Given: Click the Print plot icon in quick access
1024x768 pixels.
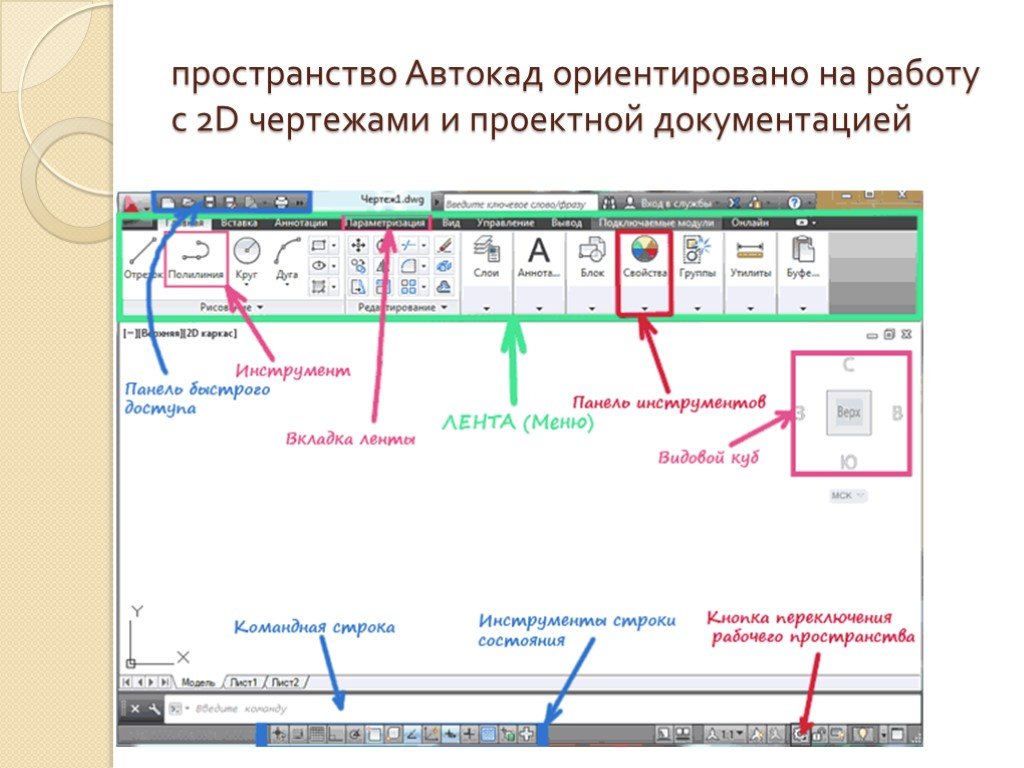Looking at the screenshot, I should coord(281,202).
